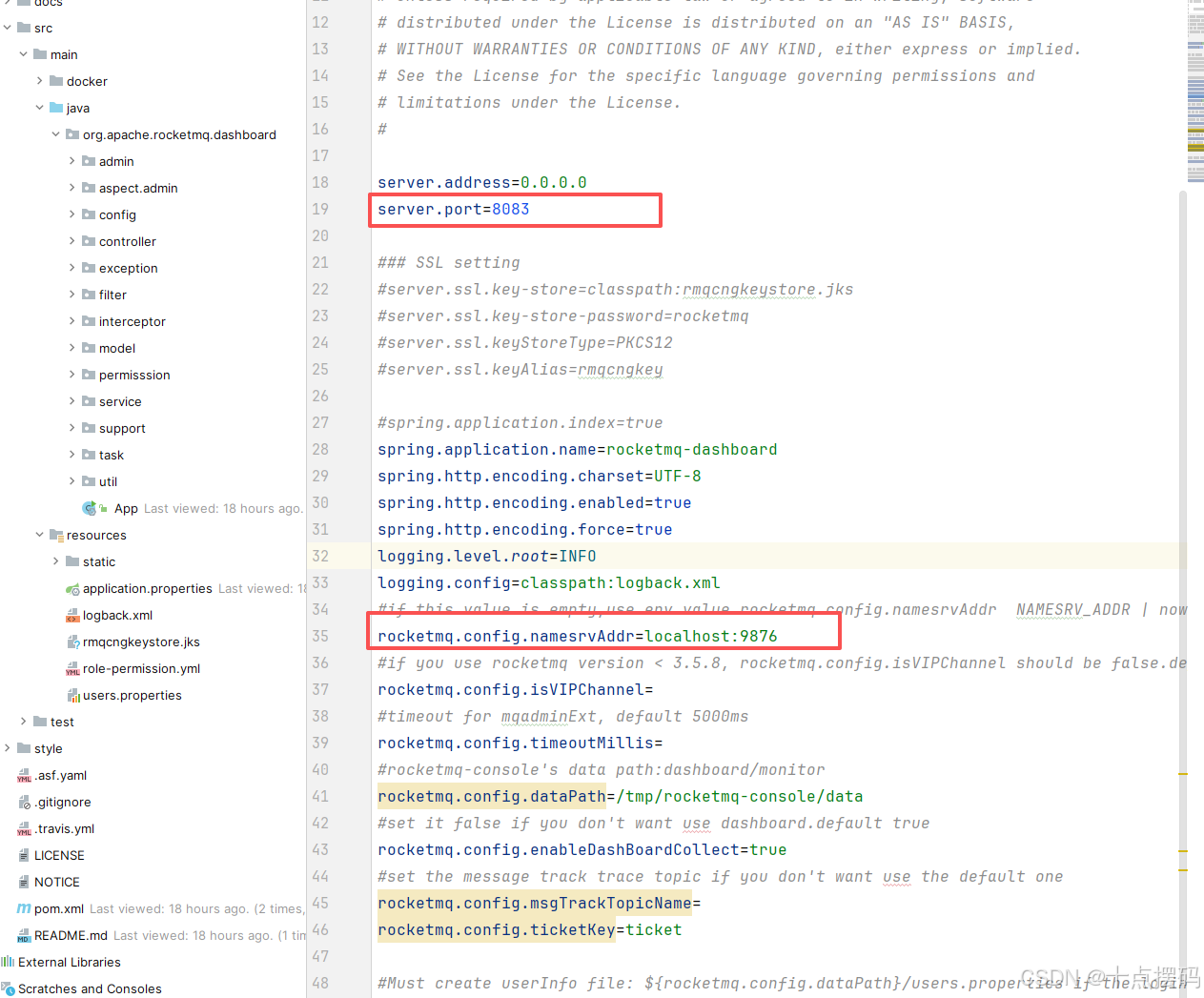Click the config package icon
The width and height of the screenshot is (1204, 998).
(89, 214)
